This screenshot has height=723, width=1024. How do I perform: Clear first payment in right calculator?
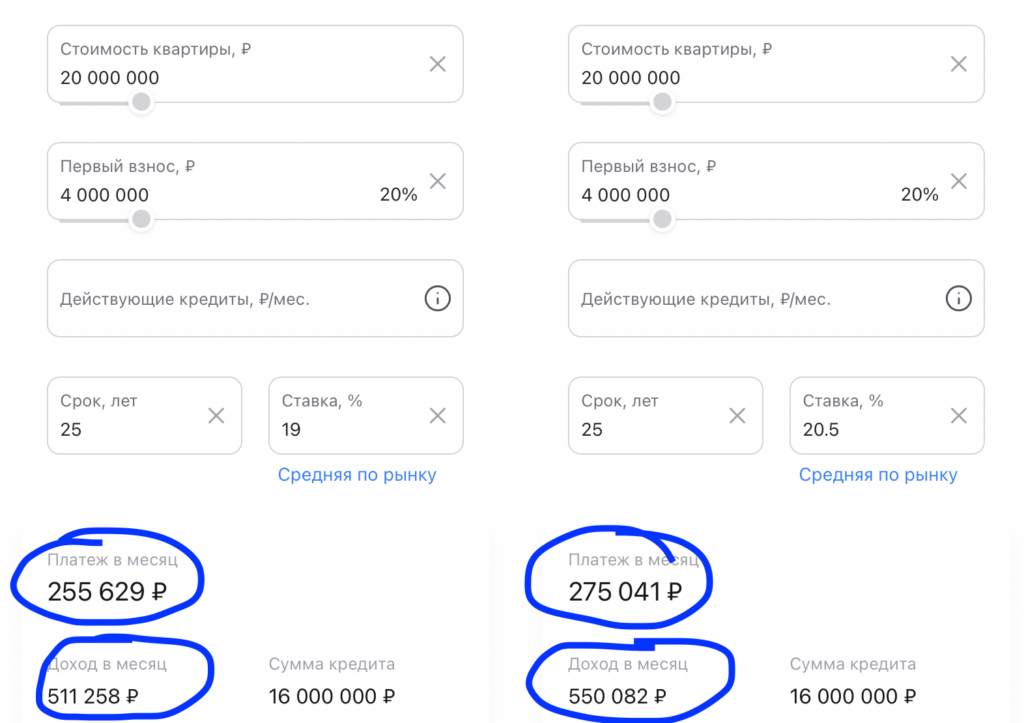[958, 181]
